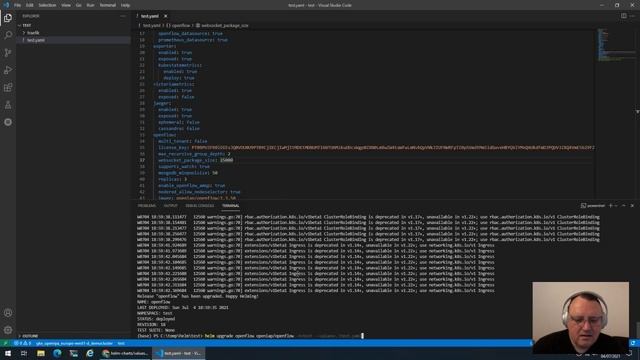Create new terminal with plus icon
The width and height of the screenshot is (640, 360).
pos(611,206)
